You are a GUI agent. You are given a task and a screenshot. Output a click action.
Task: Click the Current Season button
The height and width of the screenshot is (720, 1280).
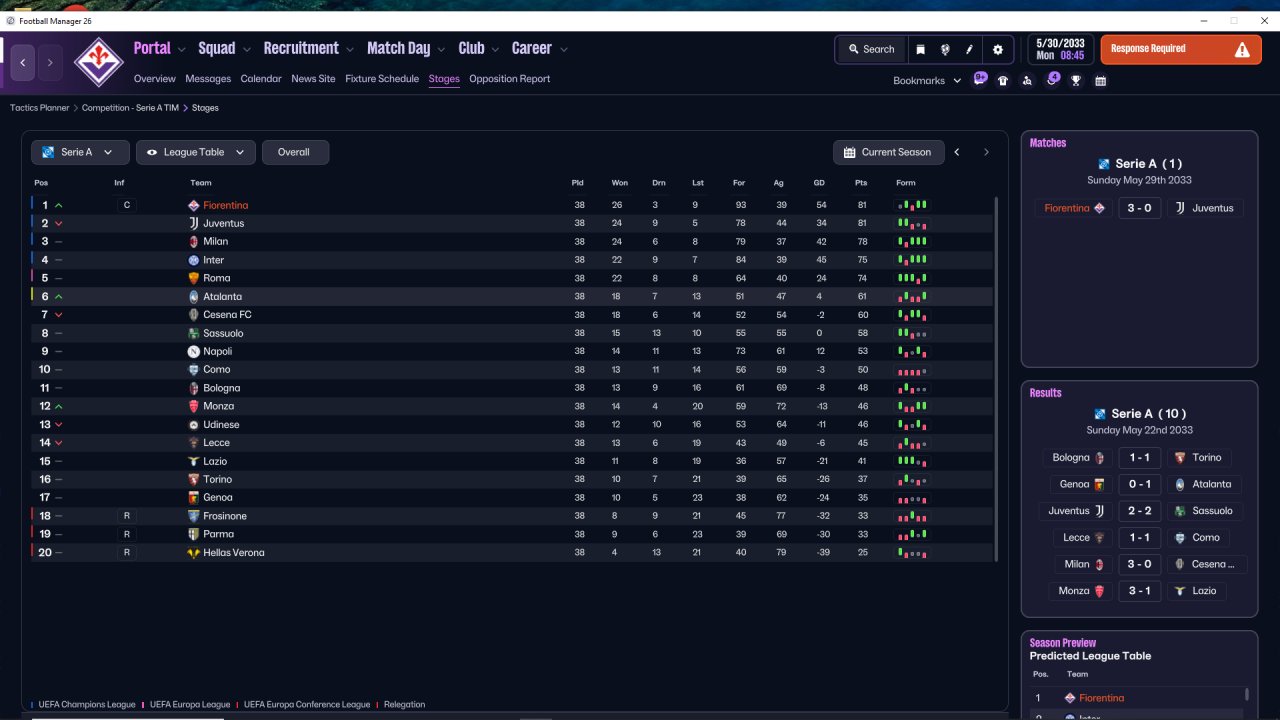tap(888, 152)
